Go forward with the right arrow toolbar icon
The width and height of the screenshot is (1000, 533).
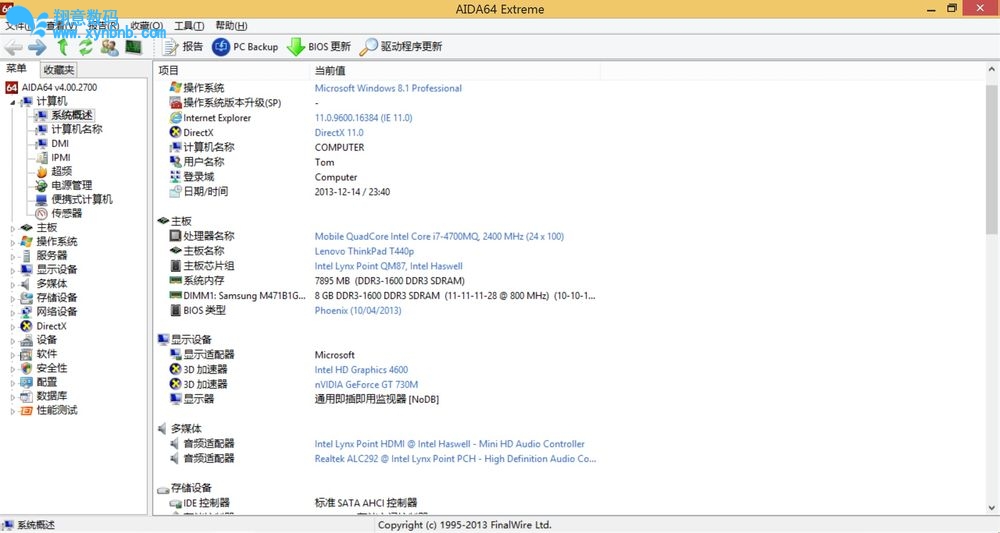38,47
